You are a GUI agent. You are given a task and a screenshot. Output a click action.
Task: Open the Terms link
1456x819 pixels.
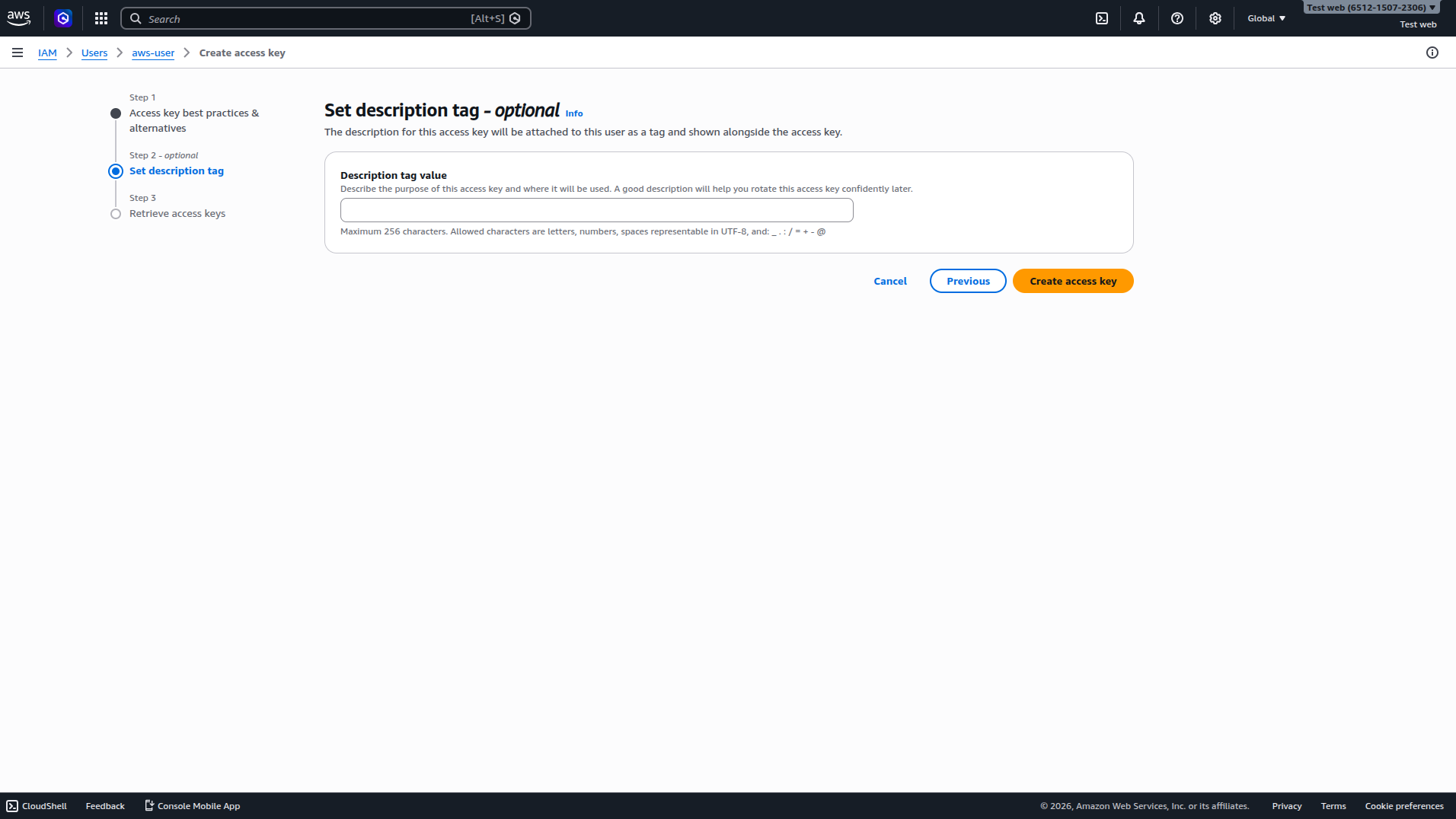[x=1333, y=806]
